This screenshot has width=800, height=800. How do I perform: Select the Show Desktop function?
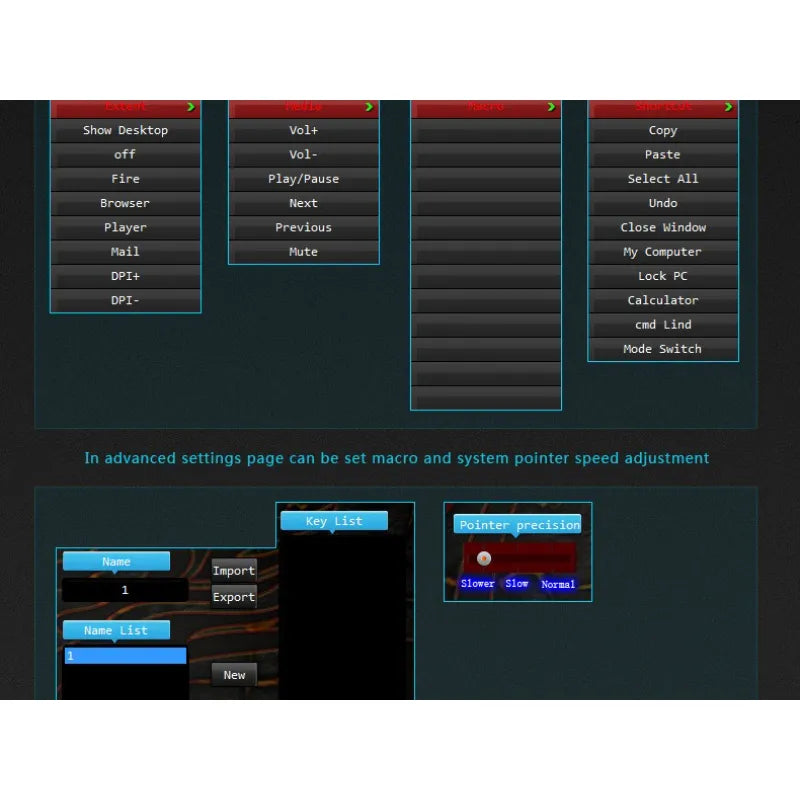125,130
